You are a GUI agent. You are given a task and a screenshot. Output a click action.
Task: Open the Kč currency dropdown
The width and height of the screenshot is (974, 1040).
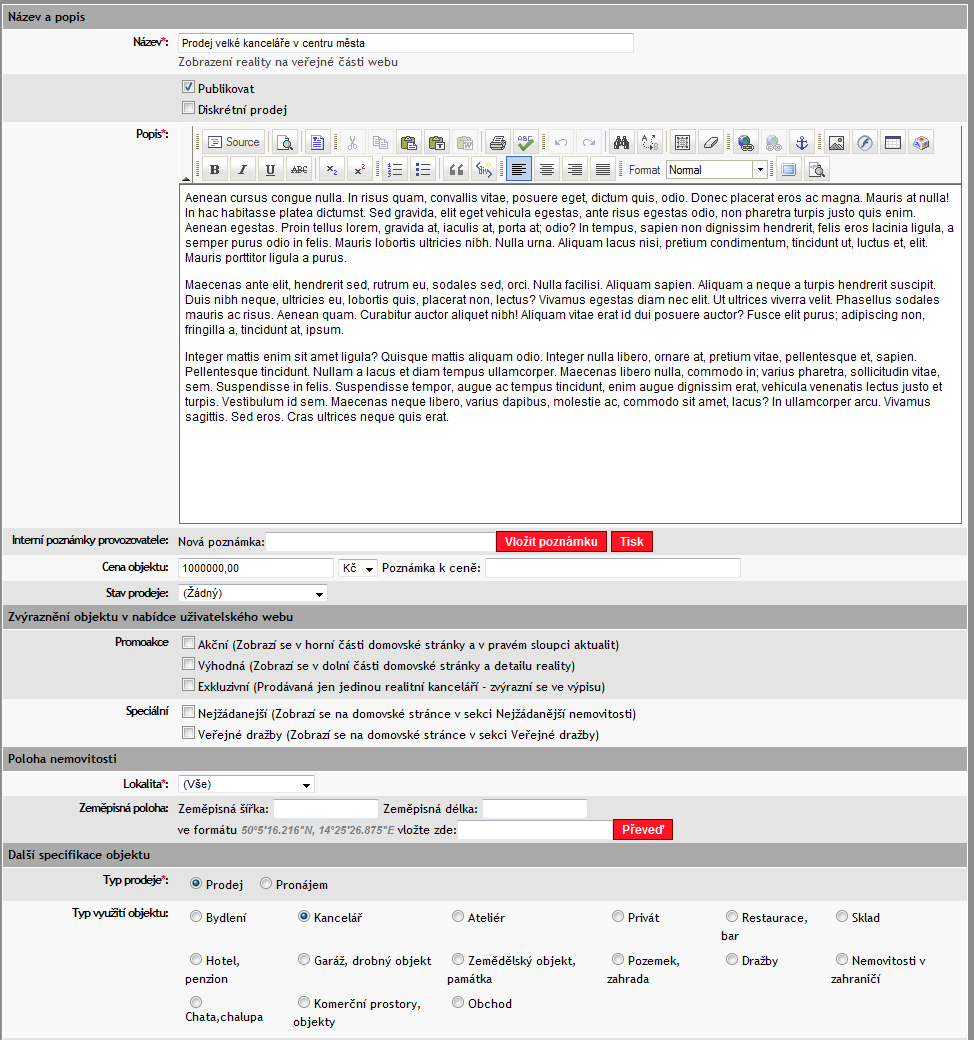358,568
